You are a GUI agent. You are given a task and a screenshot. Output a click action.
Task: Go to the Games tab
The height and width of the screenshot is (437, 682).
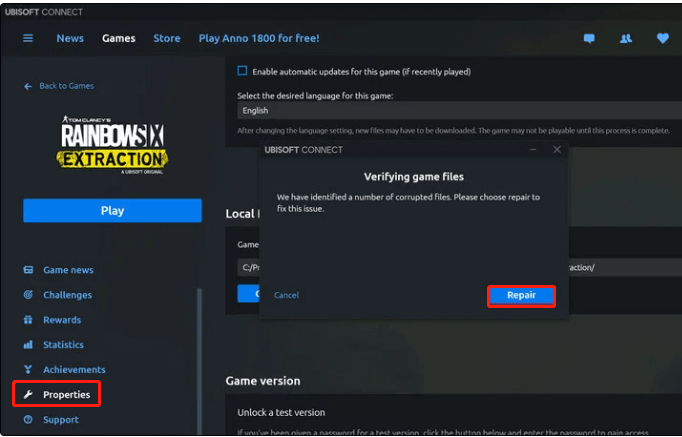[119, 38]
